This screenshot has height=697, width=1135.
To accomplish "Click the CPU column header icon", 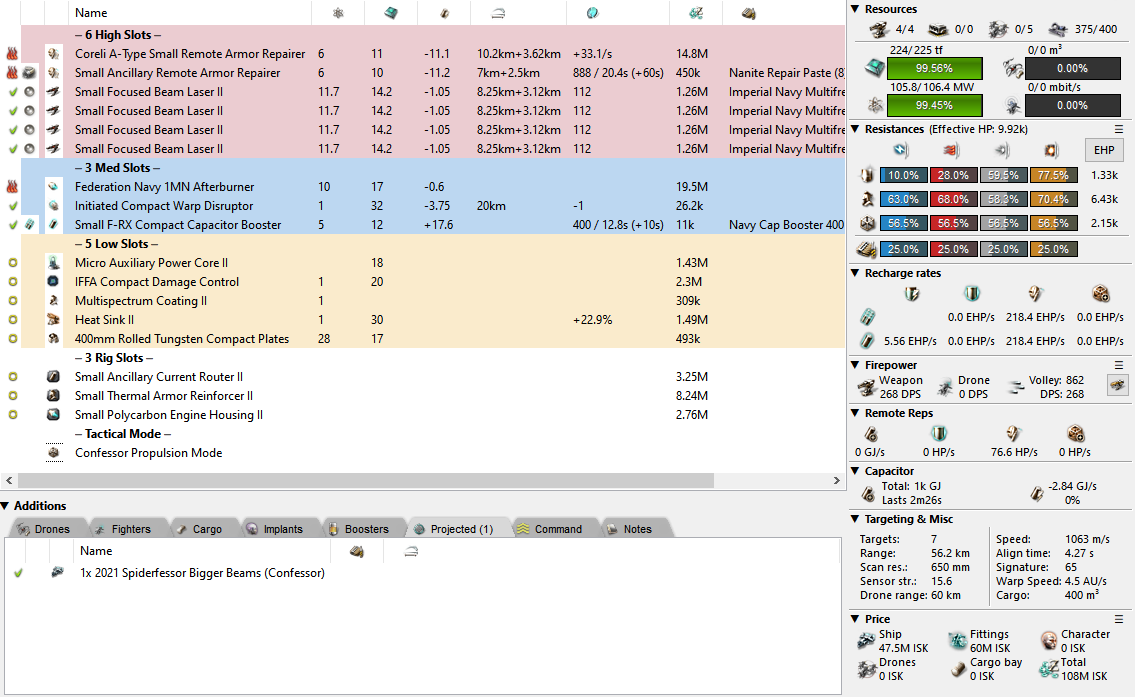I will coord(390,13).
